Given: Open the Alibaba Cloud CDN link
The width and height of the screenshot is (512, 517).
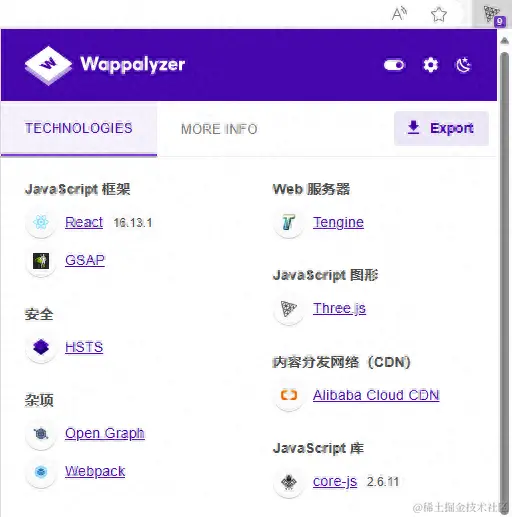Looking at the screenshot, I should coord(376,395).
